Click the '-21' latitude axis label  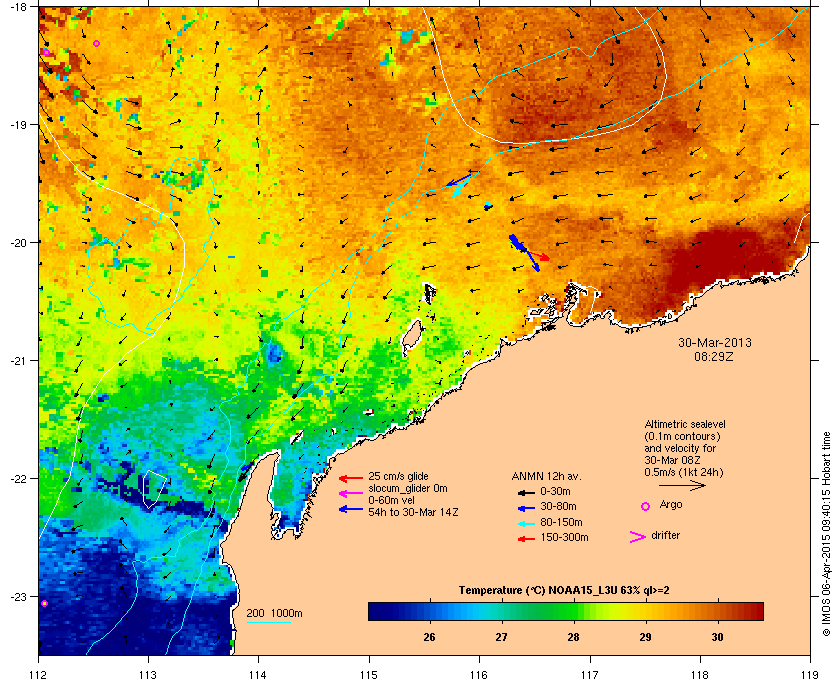coord(18,361)
